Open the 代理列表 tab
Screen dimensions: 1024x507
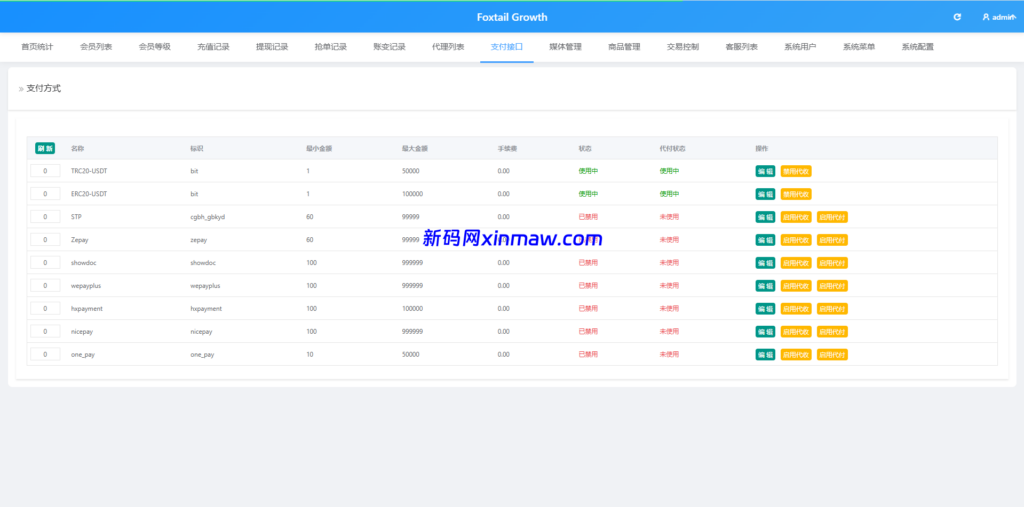pos(448,47)
